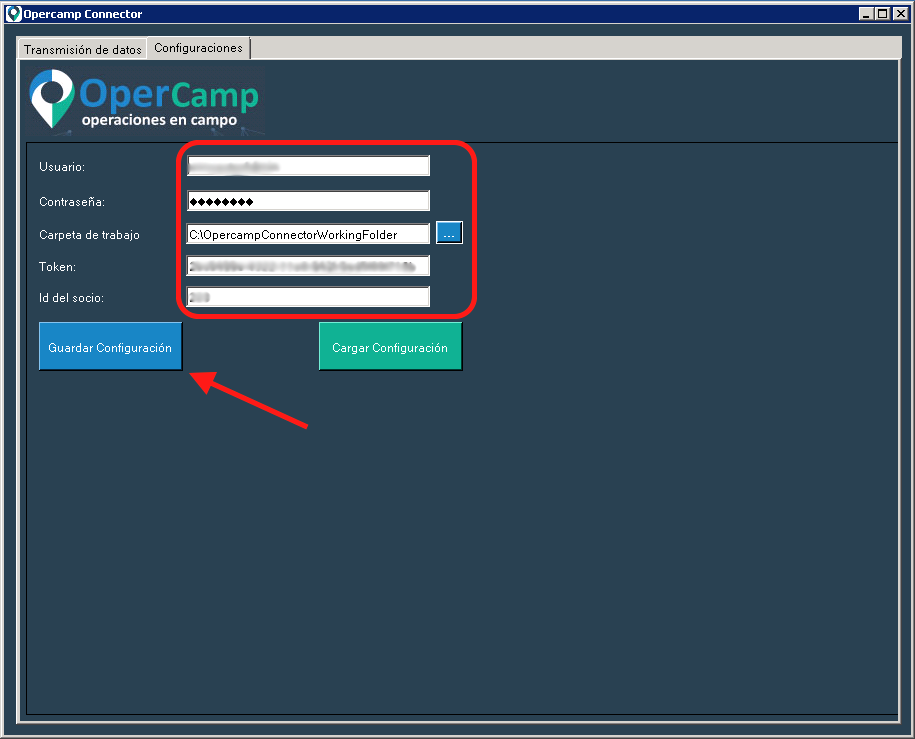
Task: Click the Carpeta de trabajo path field
Action: pos(308,235)
